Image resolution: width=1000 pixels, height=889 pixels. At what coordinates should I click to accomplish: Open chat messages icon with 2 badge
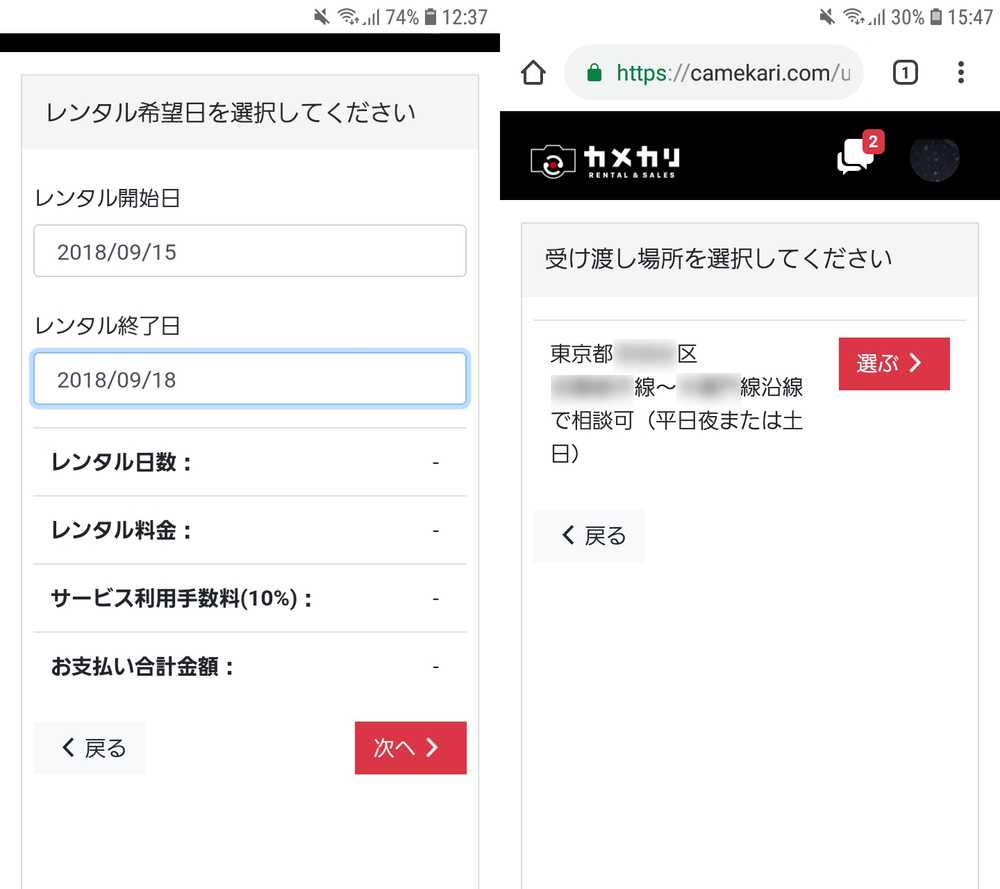[856, 157]
